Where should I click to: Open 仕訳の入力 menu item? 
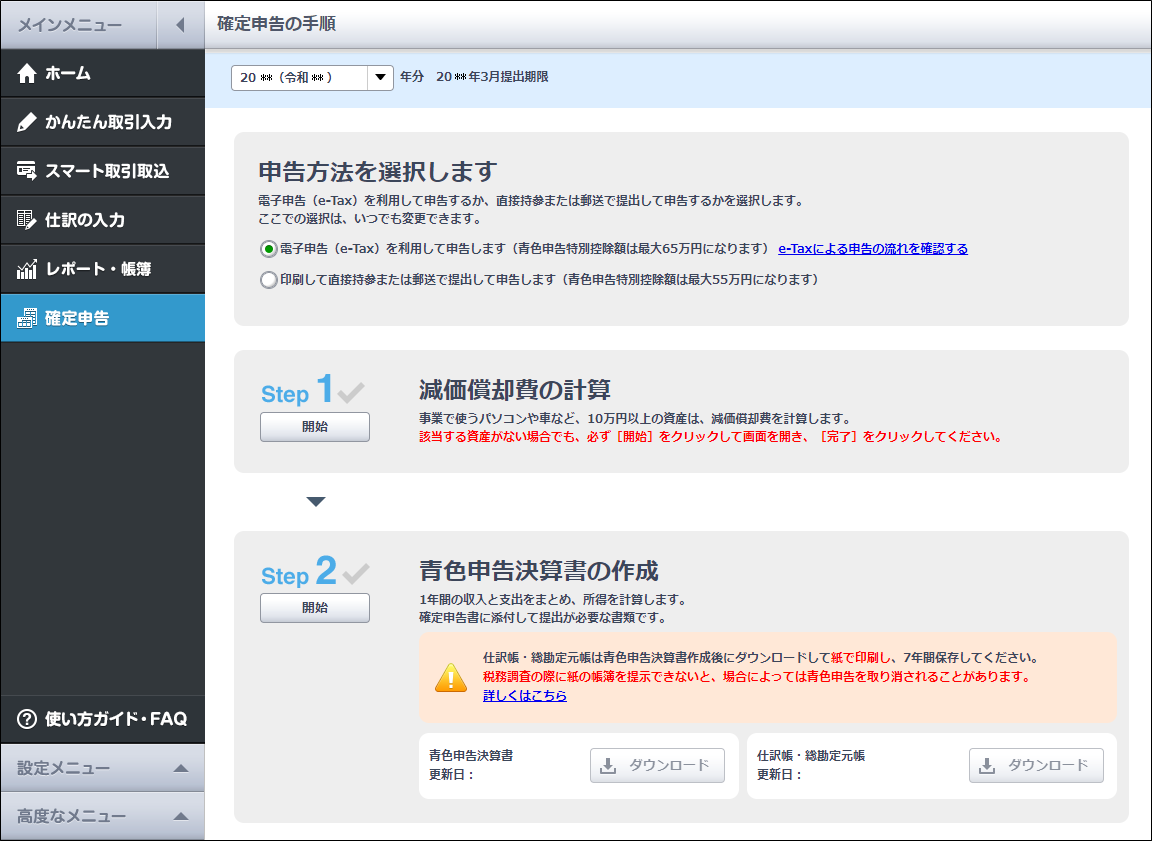pyautogui.click(x=103, y=220)
